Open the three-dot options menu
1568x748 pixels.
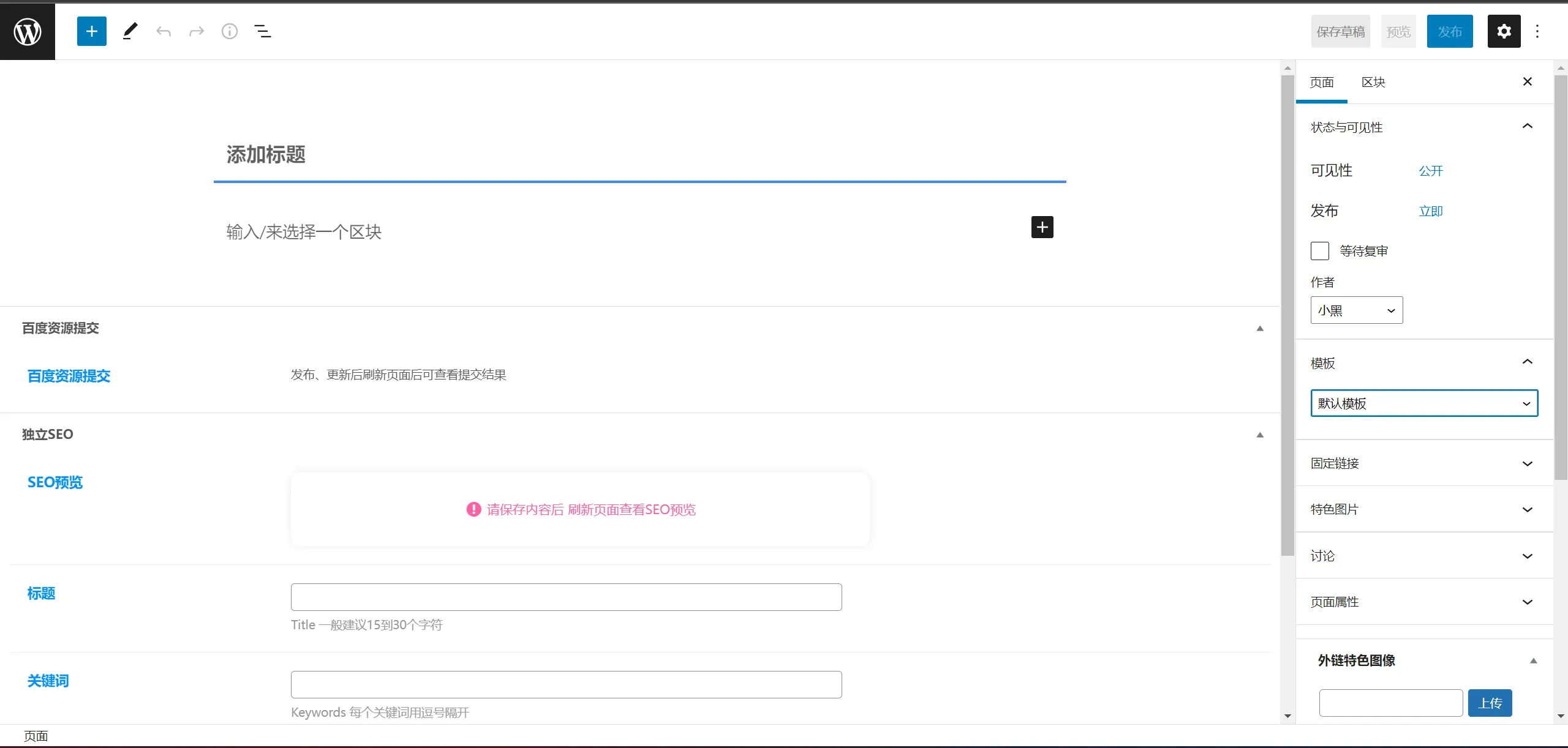(x=1537, y=31)
